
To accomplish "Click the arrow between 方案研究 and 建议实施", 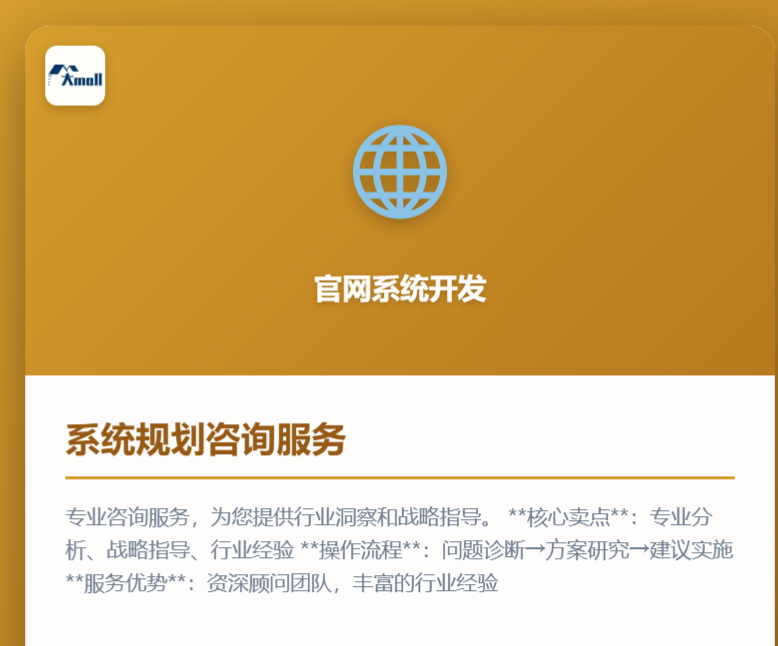I will [639, 550].
